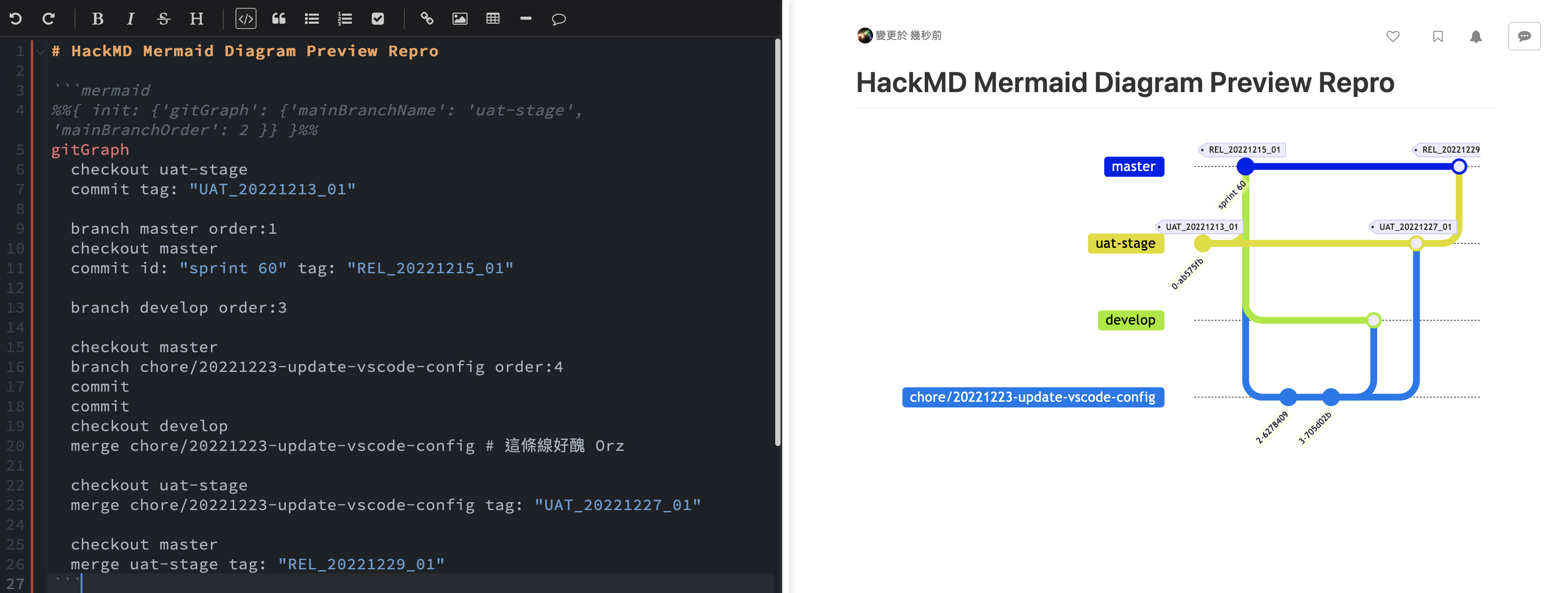
Task: Insert a horizontal rule line
Action: click(x=526, y=19)
